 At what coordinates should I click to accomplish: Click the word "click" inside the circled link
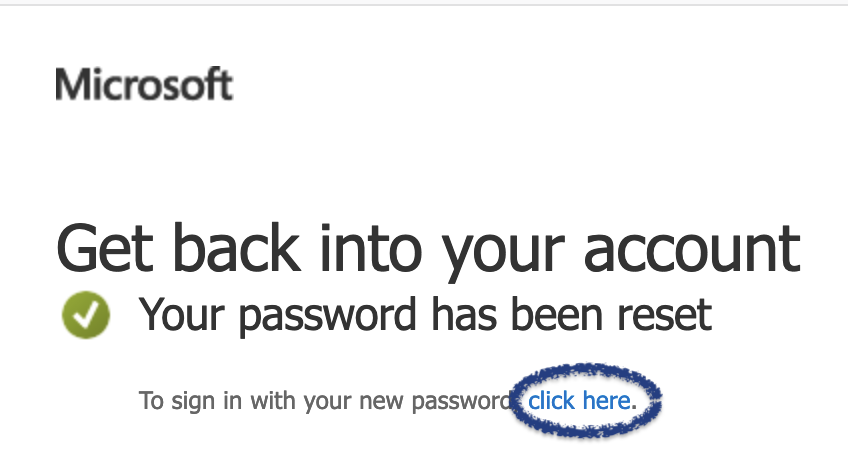[x=551, y=401]
